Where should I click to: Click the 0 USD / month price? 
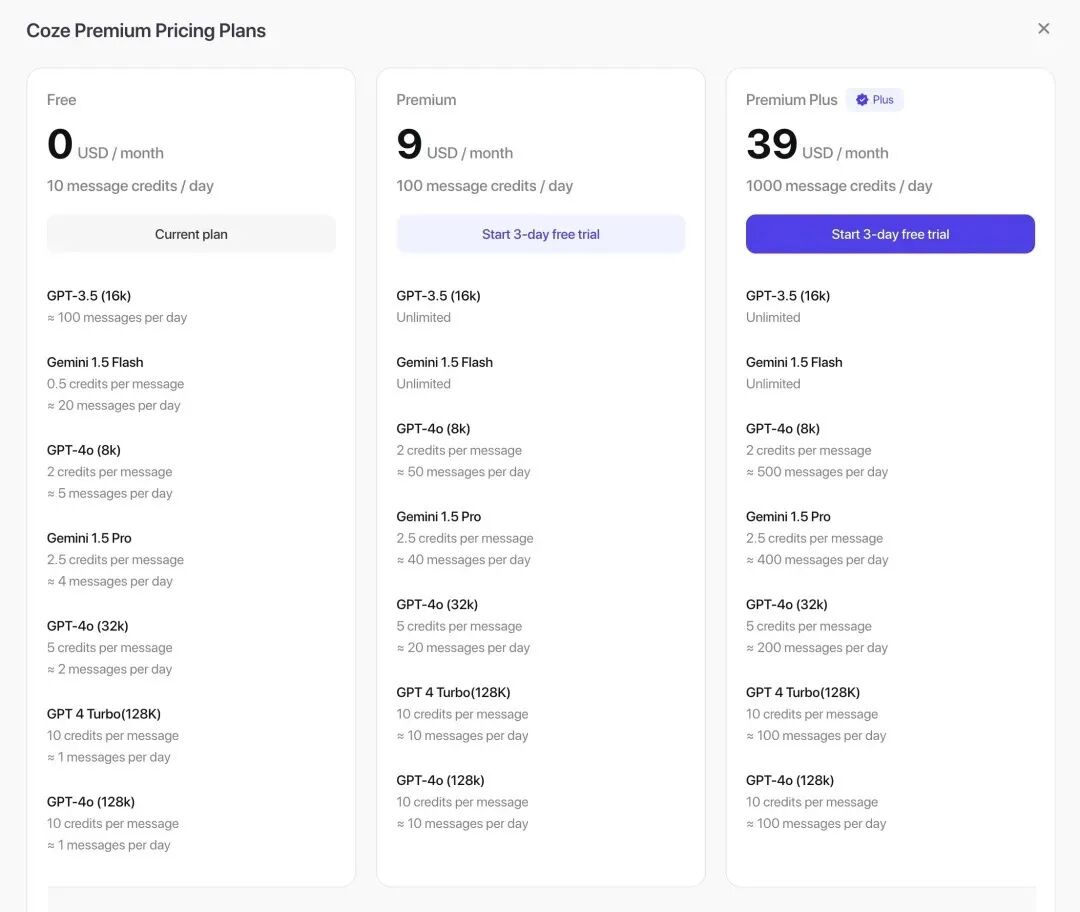tap(105, 146)
